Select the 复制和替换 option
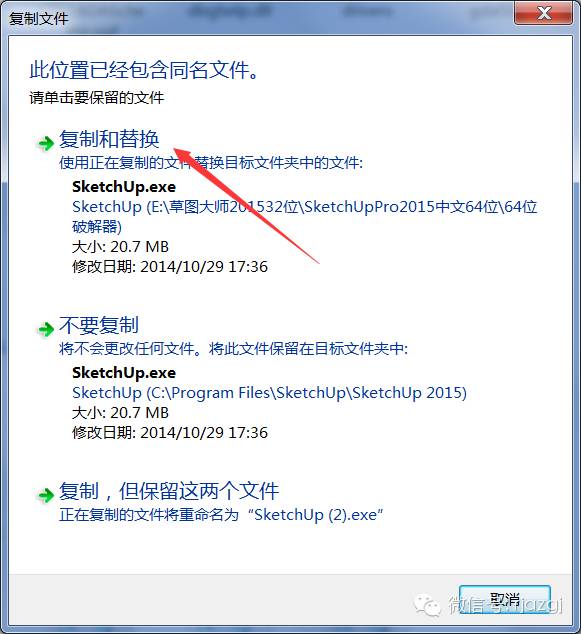This screenshot has width=581, height=634. click(x=109, y=139)
